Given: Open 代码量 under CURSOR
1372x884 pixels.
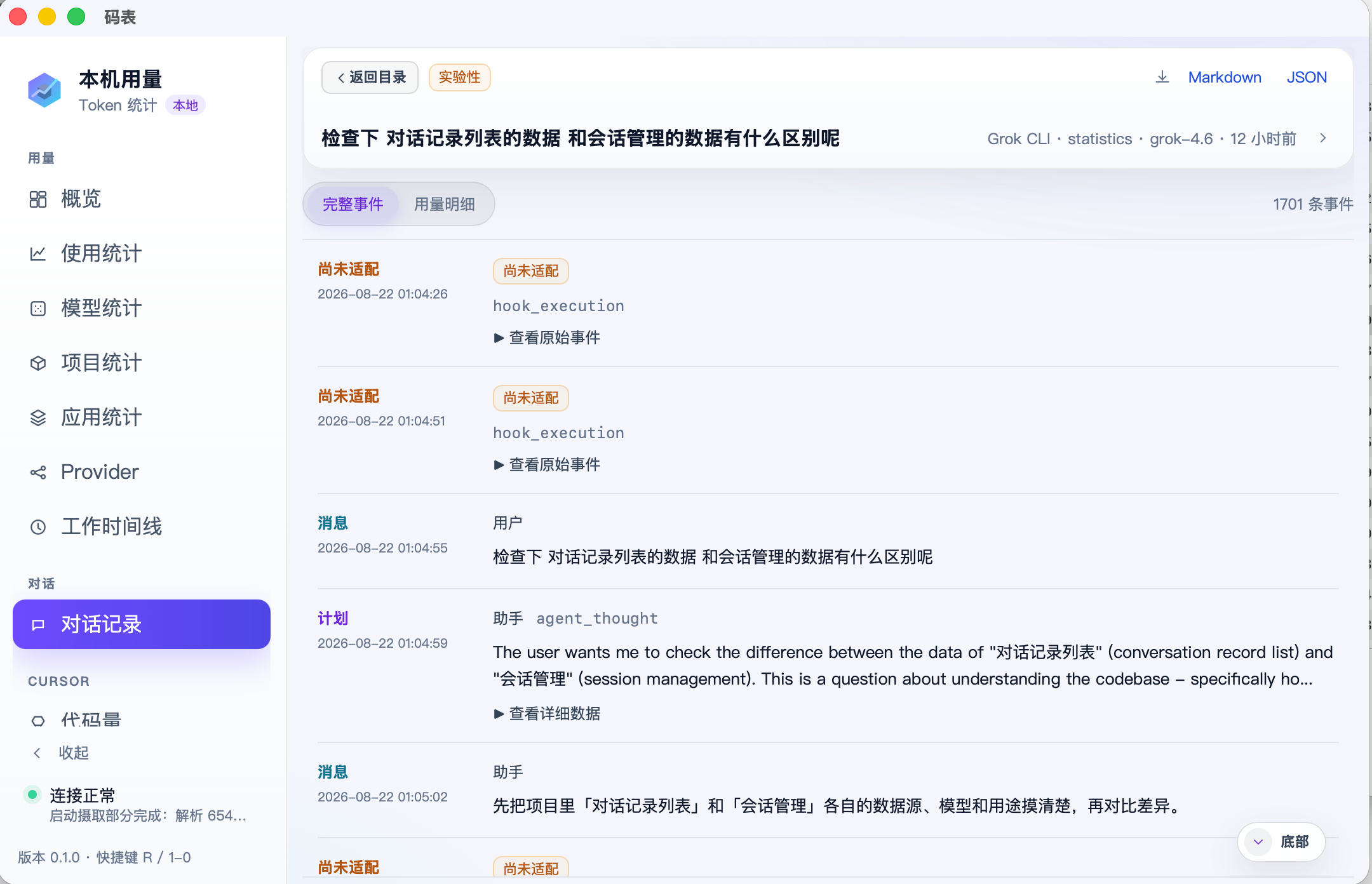Looking at the screenshot, I should click(142, 721).
